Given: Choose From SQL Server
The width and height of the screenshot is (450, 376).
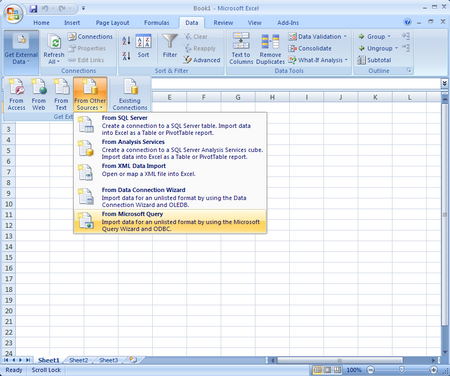Looking at the screenshot, I should coord(170,125).
